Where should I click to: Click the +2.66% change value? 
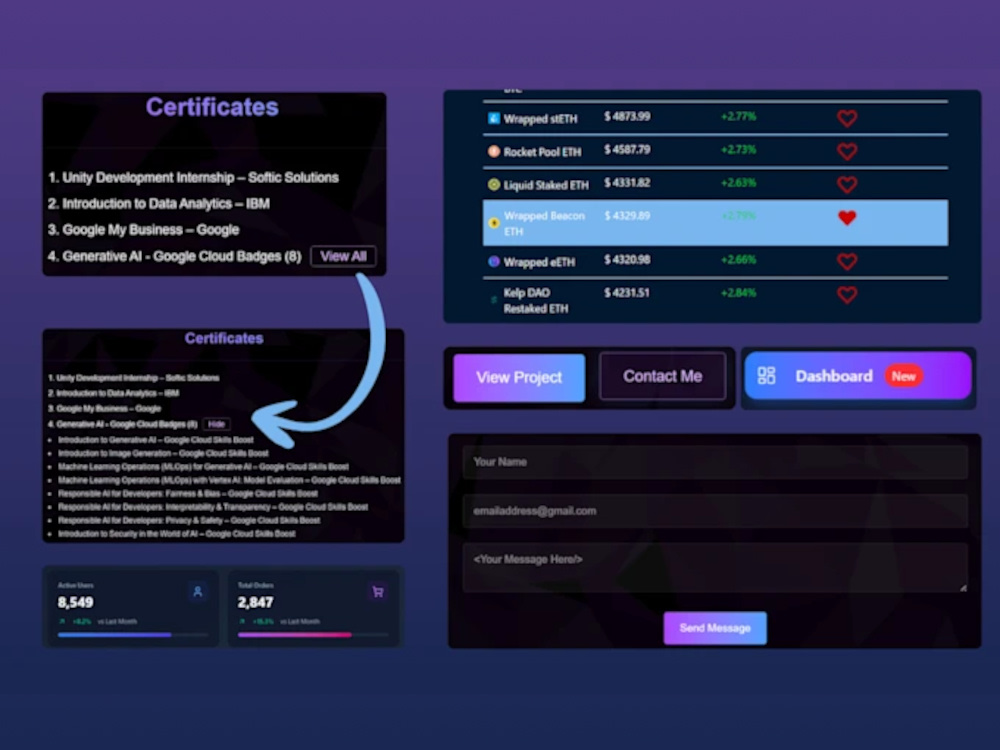[738, 260]
